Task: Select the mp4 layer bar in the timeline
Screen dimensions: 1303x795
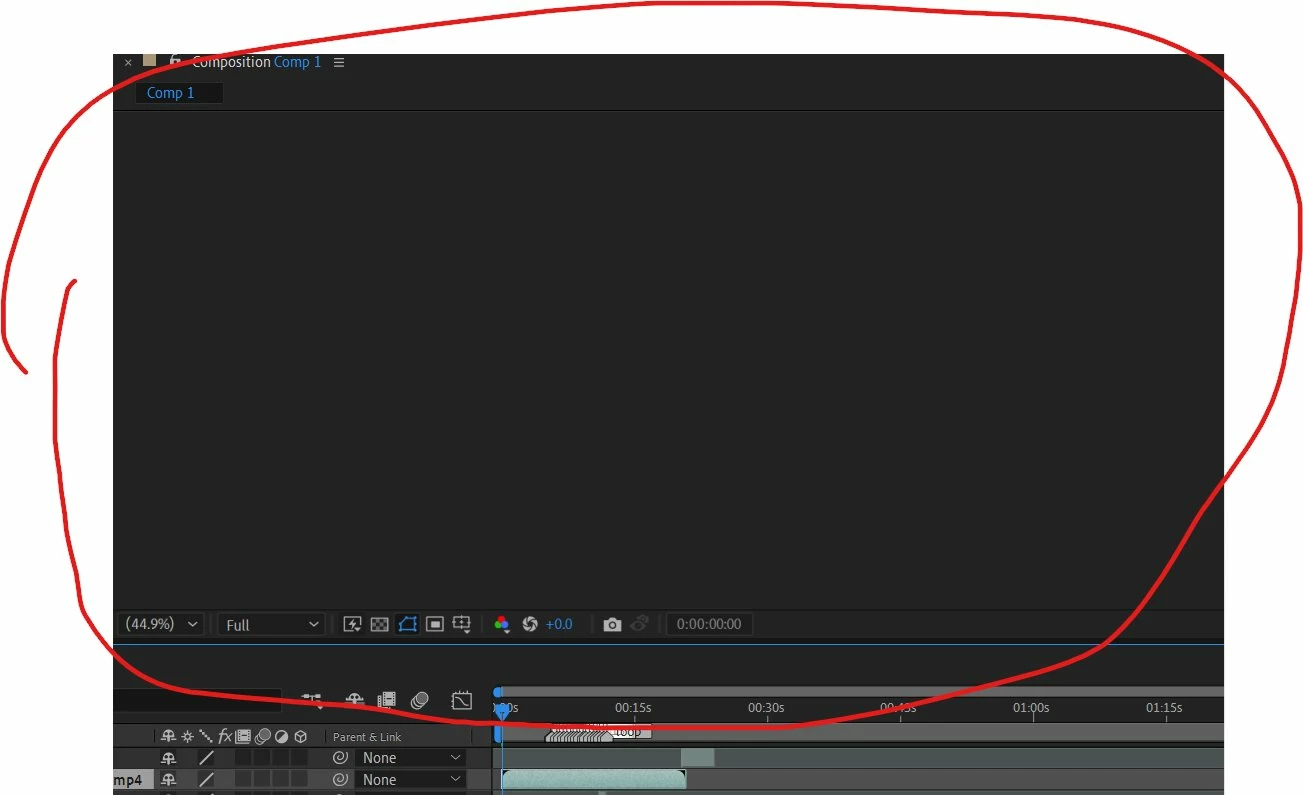Action: click(593, 780)
